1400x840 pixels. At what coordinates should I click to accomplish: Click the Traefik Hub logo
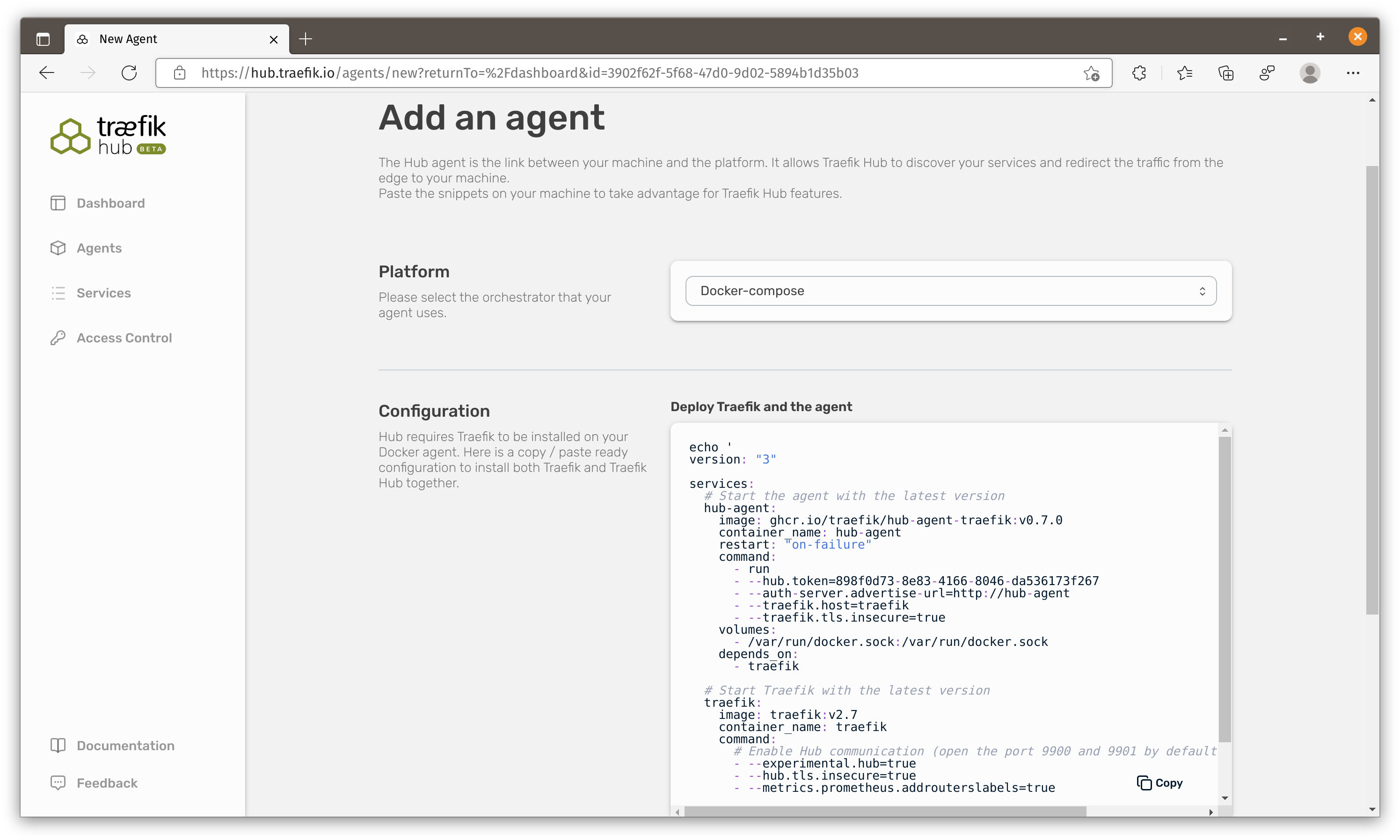tap(108, 135)
